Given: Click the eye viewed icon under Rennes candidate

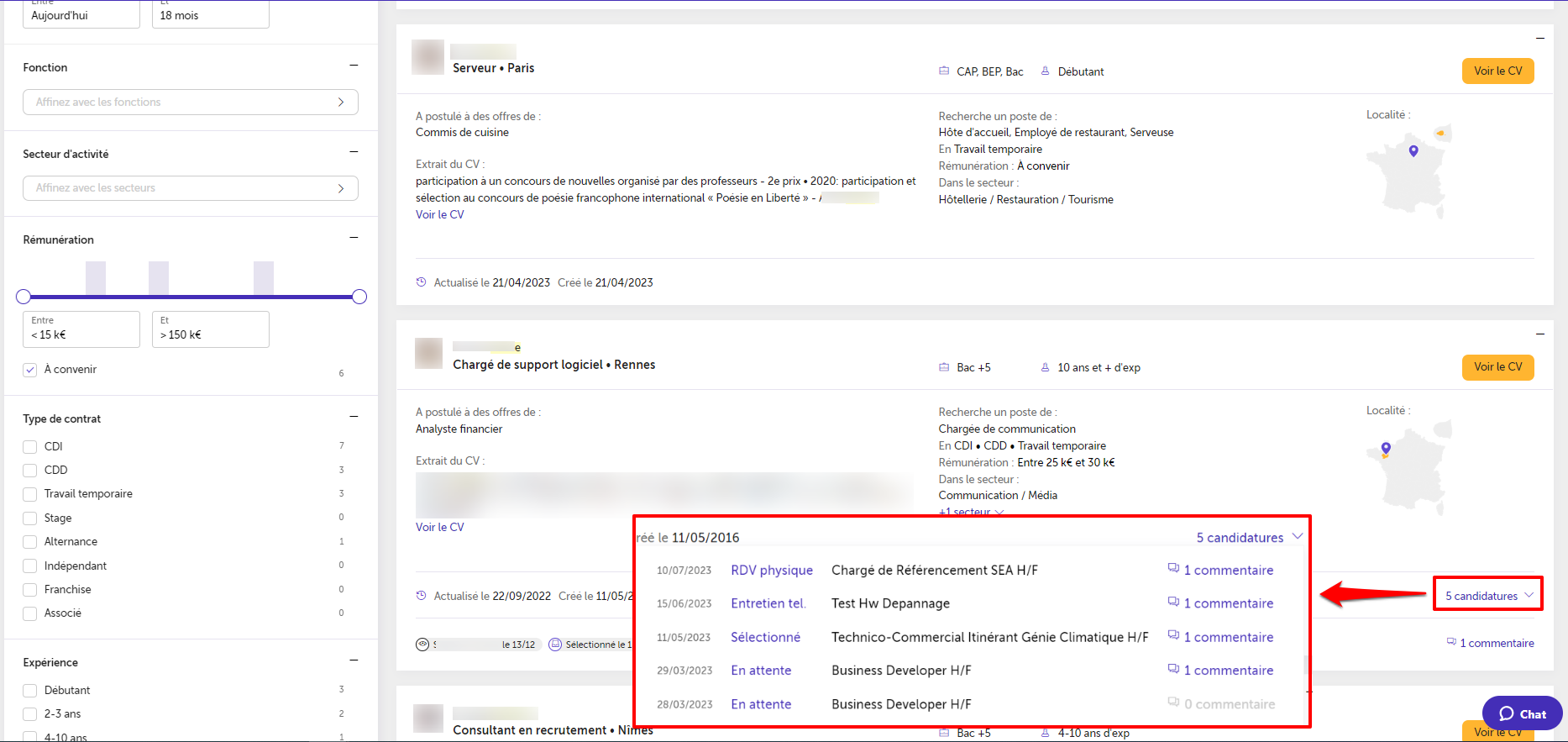Looking at the screenshot, I should (x=422, y=645).
